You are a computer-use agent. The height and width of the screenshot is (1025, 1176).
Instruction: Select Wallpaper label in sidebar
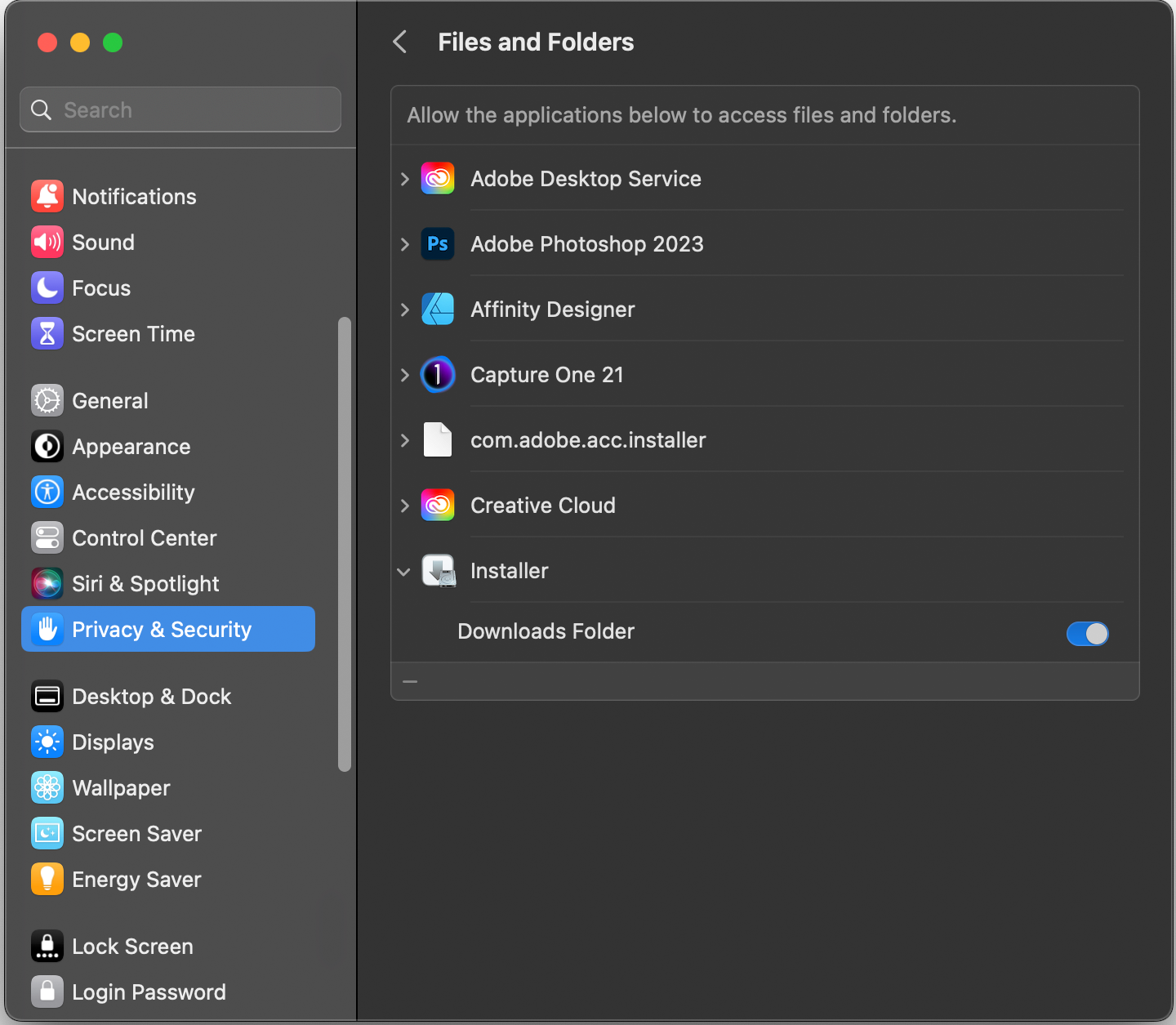point(121,788)
